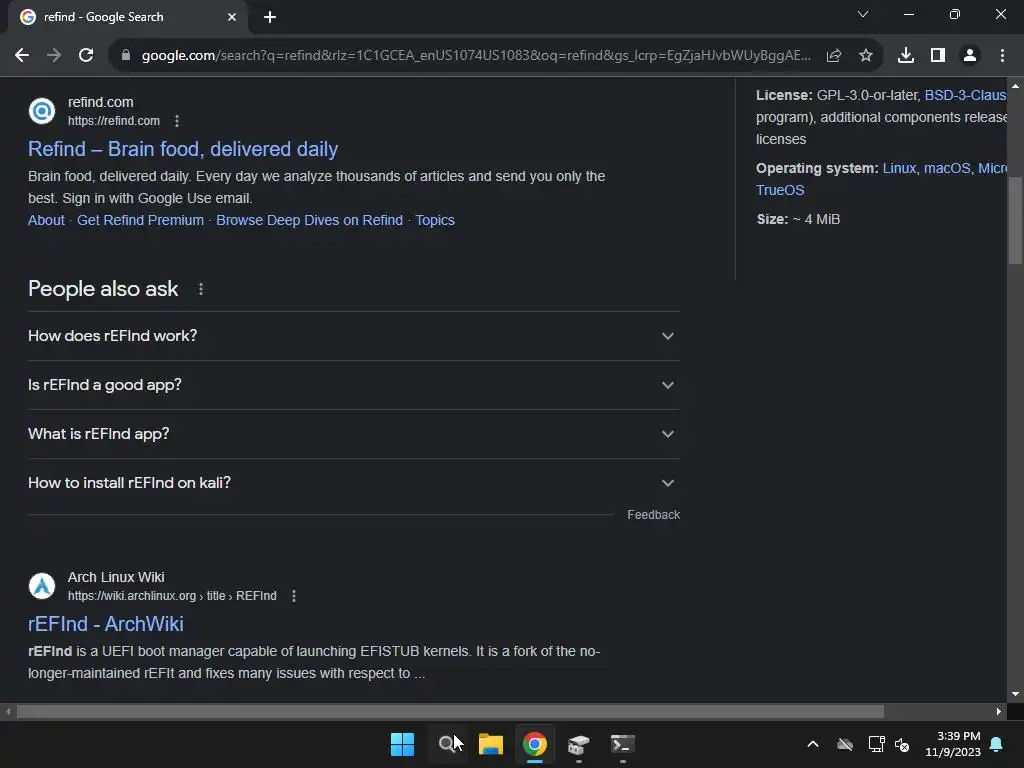Open the tab search dropdown arrow
This screenshot has width=1024, height=768.
click(x=863, y=14)
